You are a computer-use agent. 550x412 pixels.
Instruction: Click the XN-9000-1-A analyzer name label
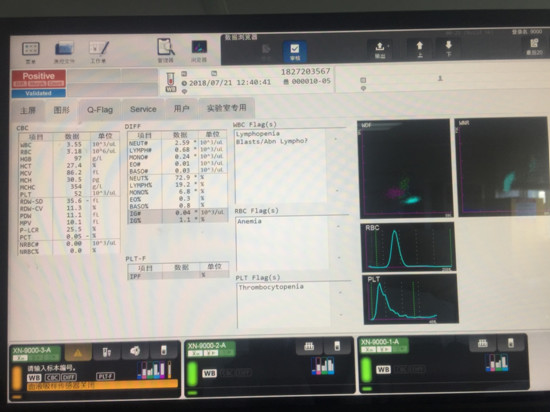coord(380,342)
